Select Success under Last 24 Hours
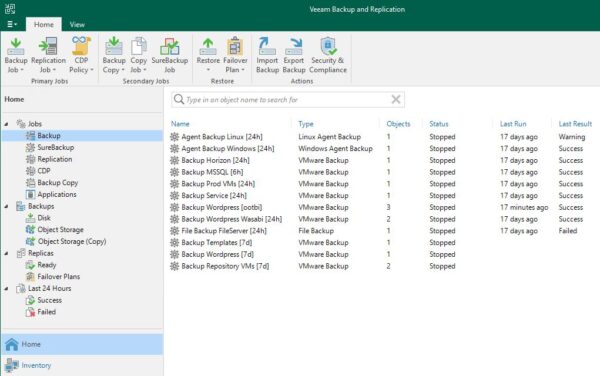 pos(44,300)
